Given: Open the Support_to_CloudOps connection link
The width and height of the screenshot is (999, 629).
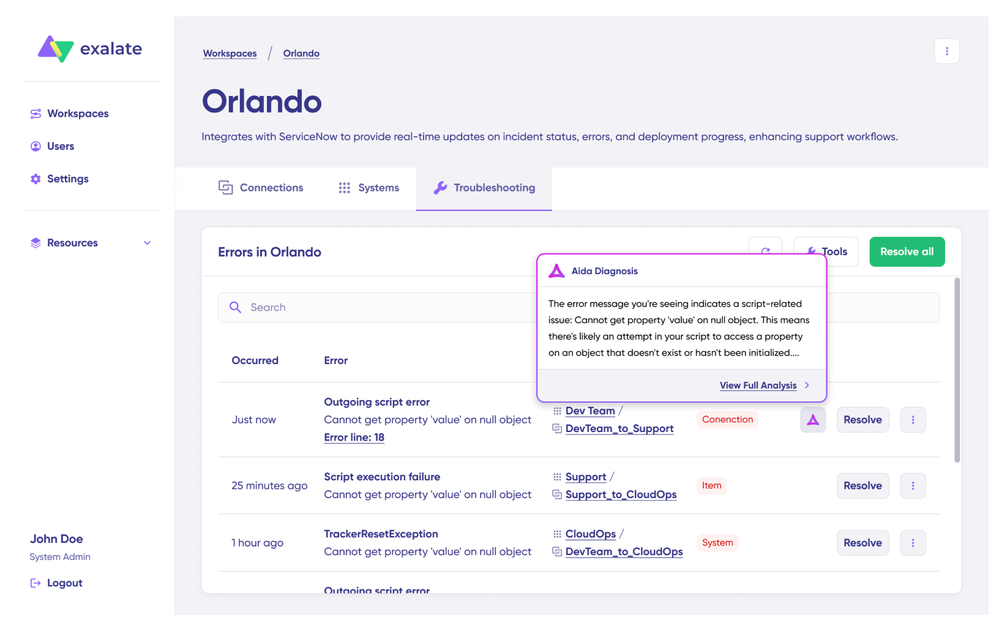Looking at the screenshot, I should [x=621, y=495].
